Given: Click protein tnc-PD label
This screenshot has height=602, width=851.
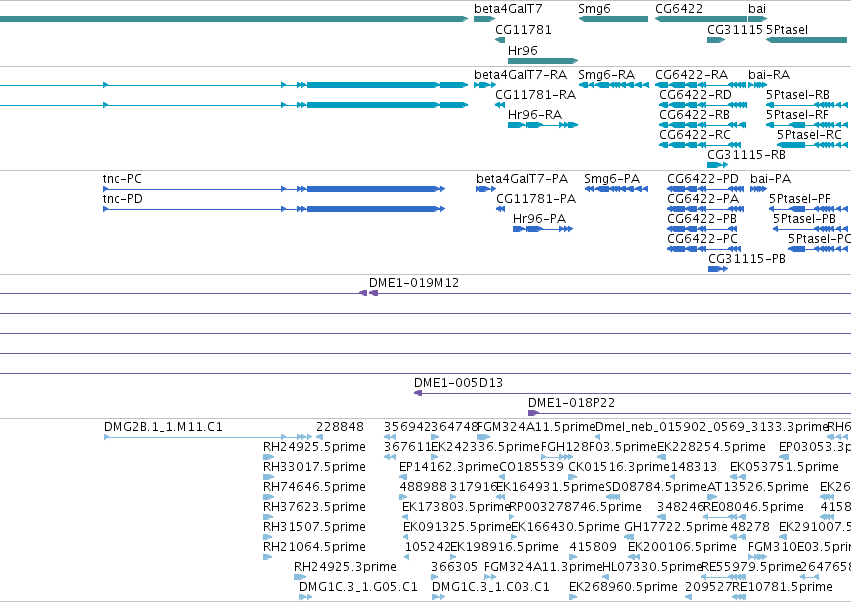Looking at the screenshot, I should [122, 199].
